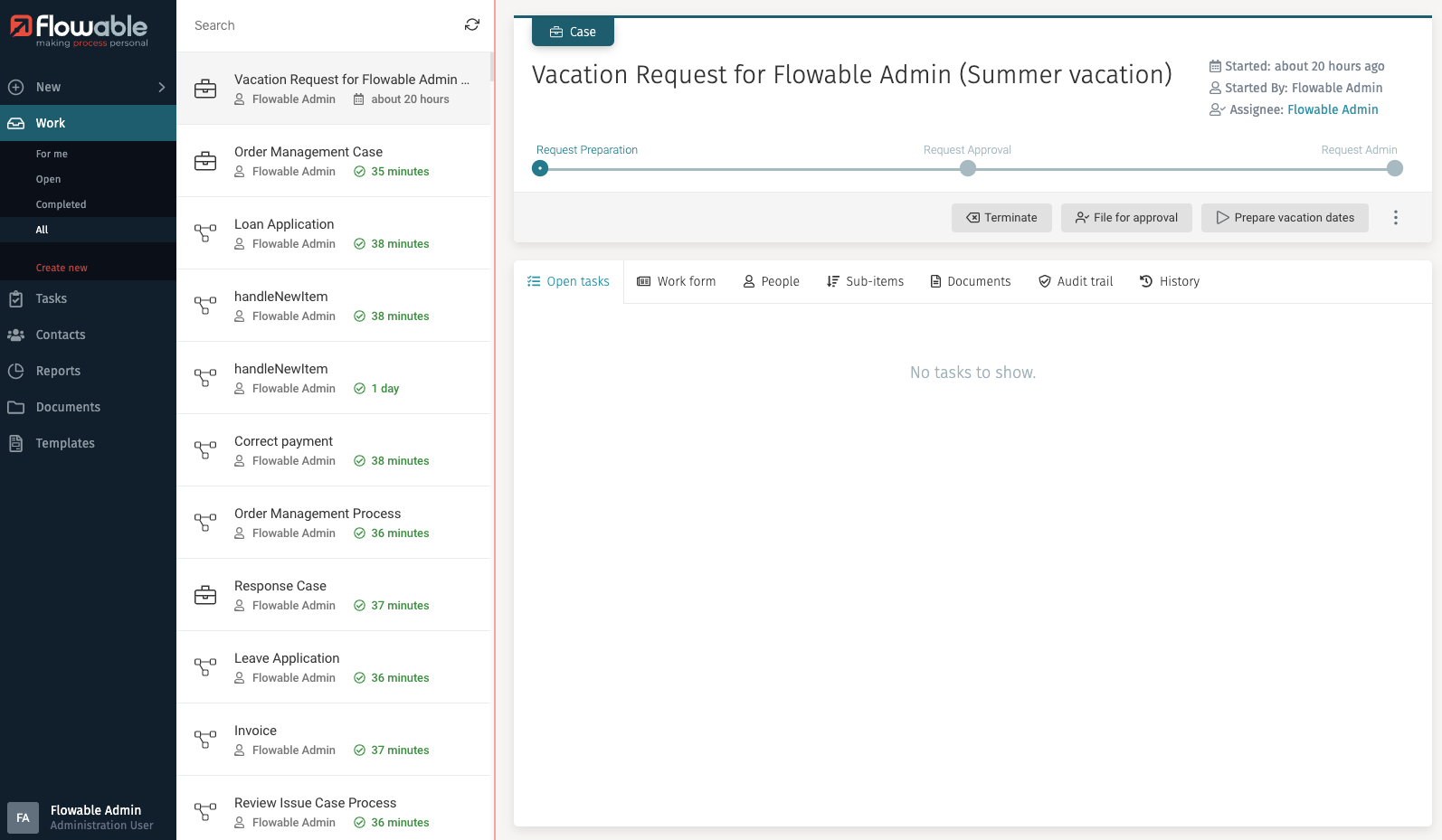Click Prepare vacation dates button
The image size is (1442, 840).
click(1285, 218)
